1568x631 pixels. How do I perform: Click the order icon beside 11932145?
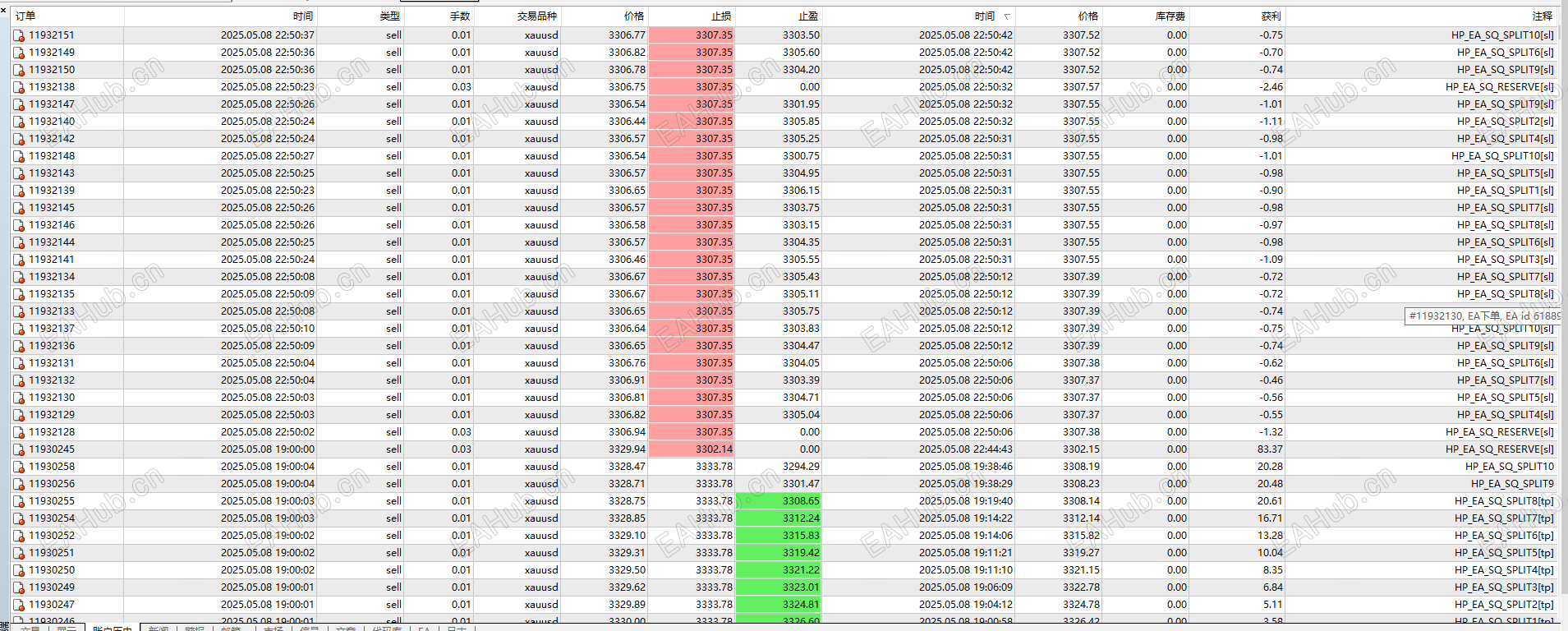point(19,208)
